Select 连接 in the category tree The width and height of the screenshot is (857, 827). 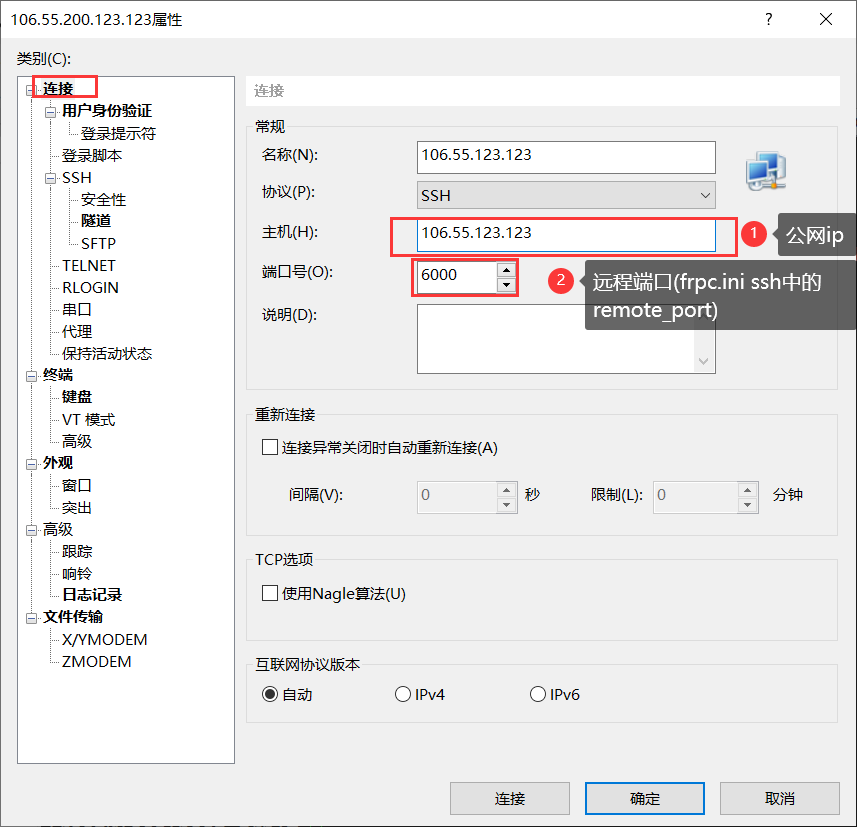[58, 89]
